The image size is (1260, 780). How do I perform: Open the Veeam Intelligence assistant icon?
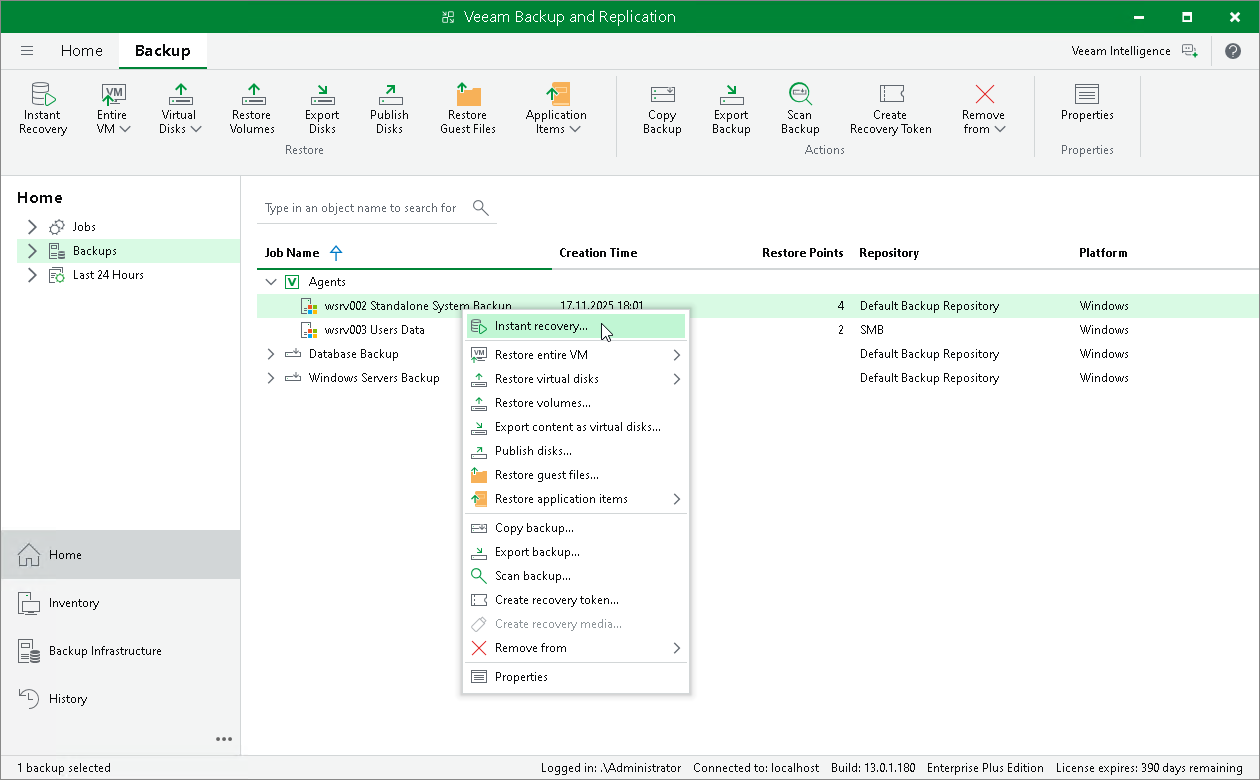(1189, 51)
